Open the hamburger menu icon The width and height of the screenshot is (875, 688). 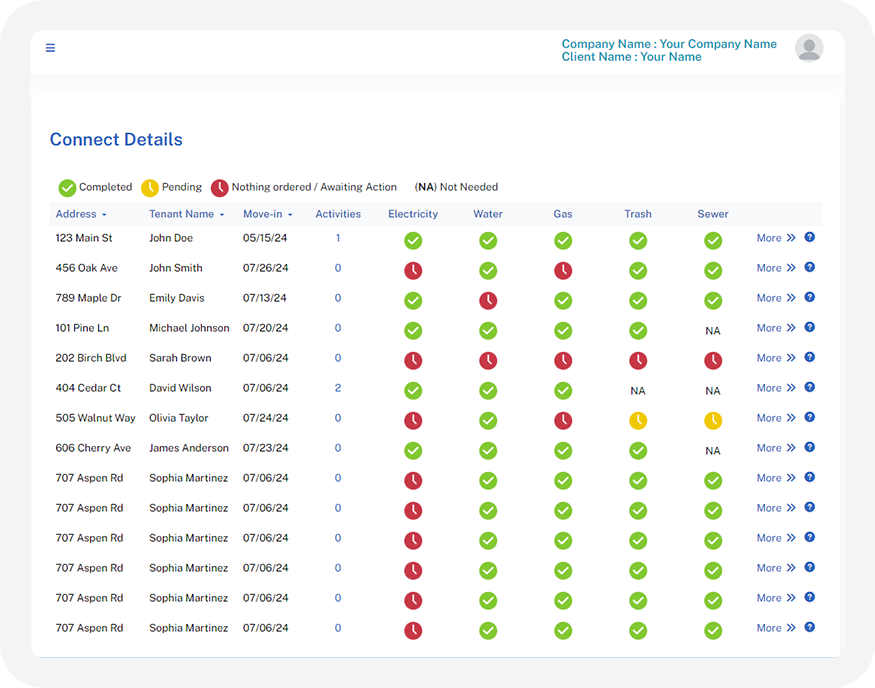coord(50,48)
